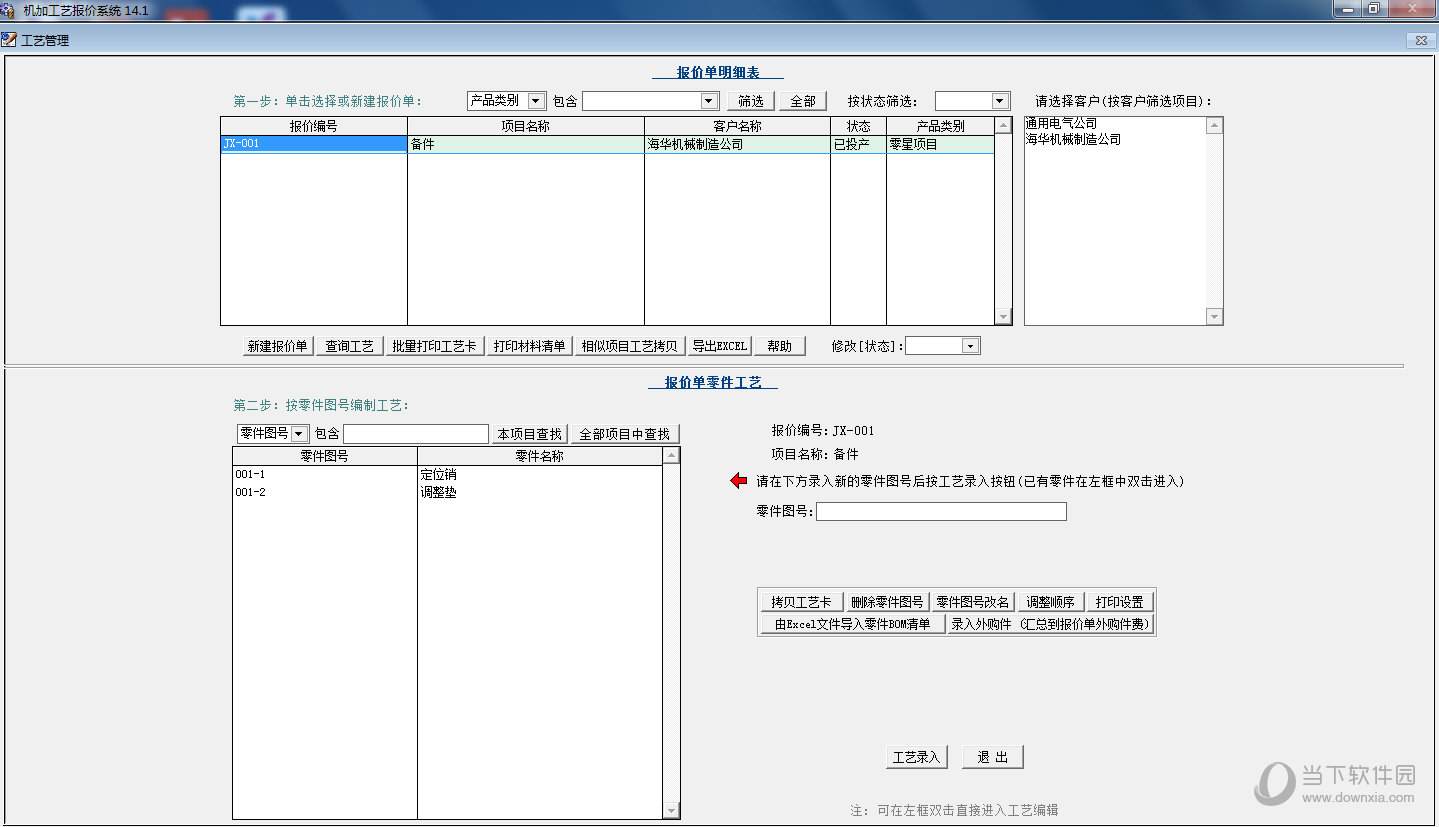This screenshot has width=1439, height=827.
Task: Select customer 海华机械制造公司 in customer list
Action: [x=1073, y=140]
